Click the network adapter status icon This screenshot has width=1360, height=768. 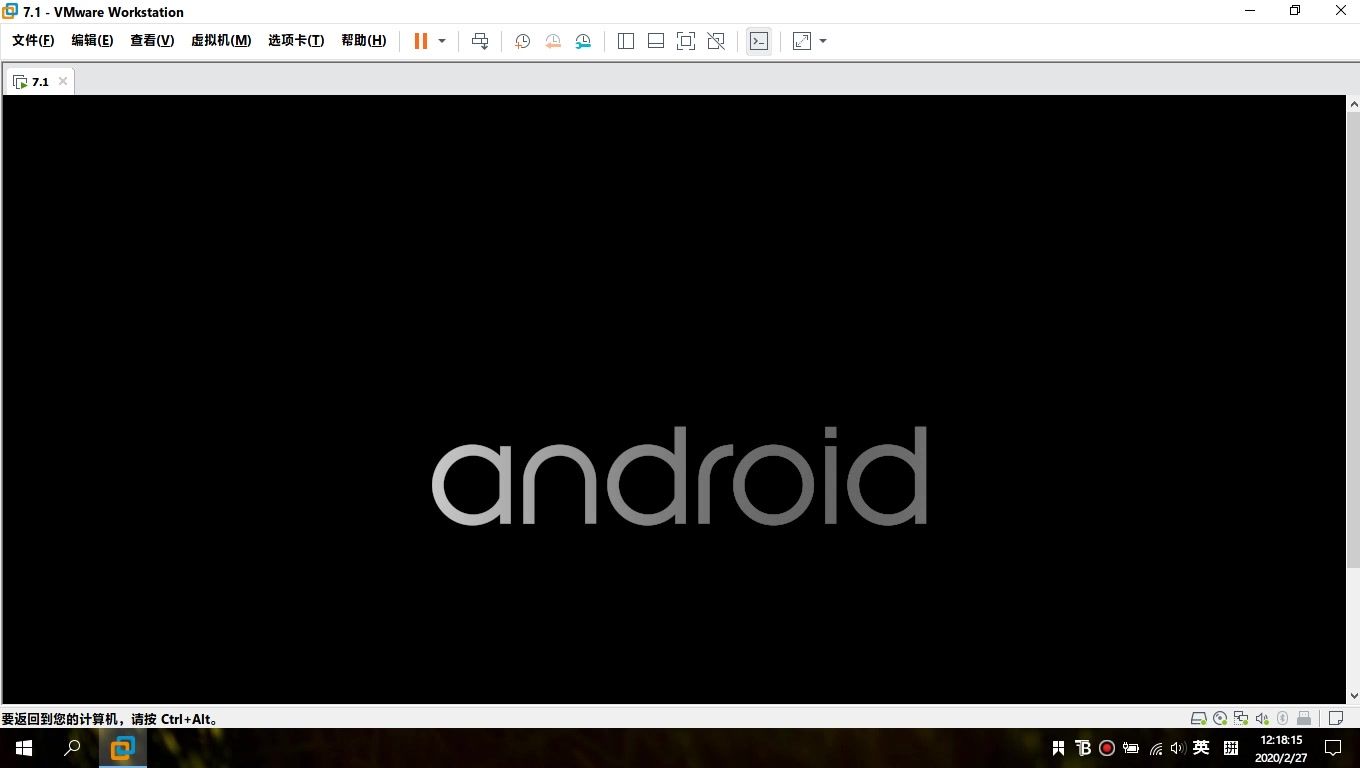tap(1241, 718)
